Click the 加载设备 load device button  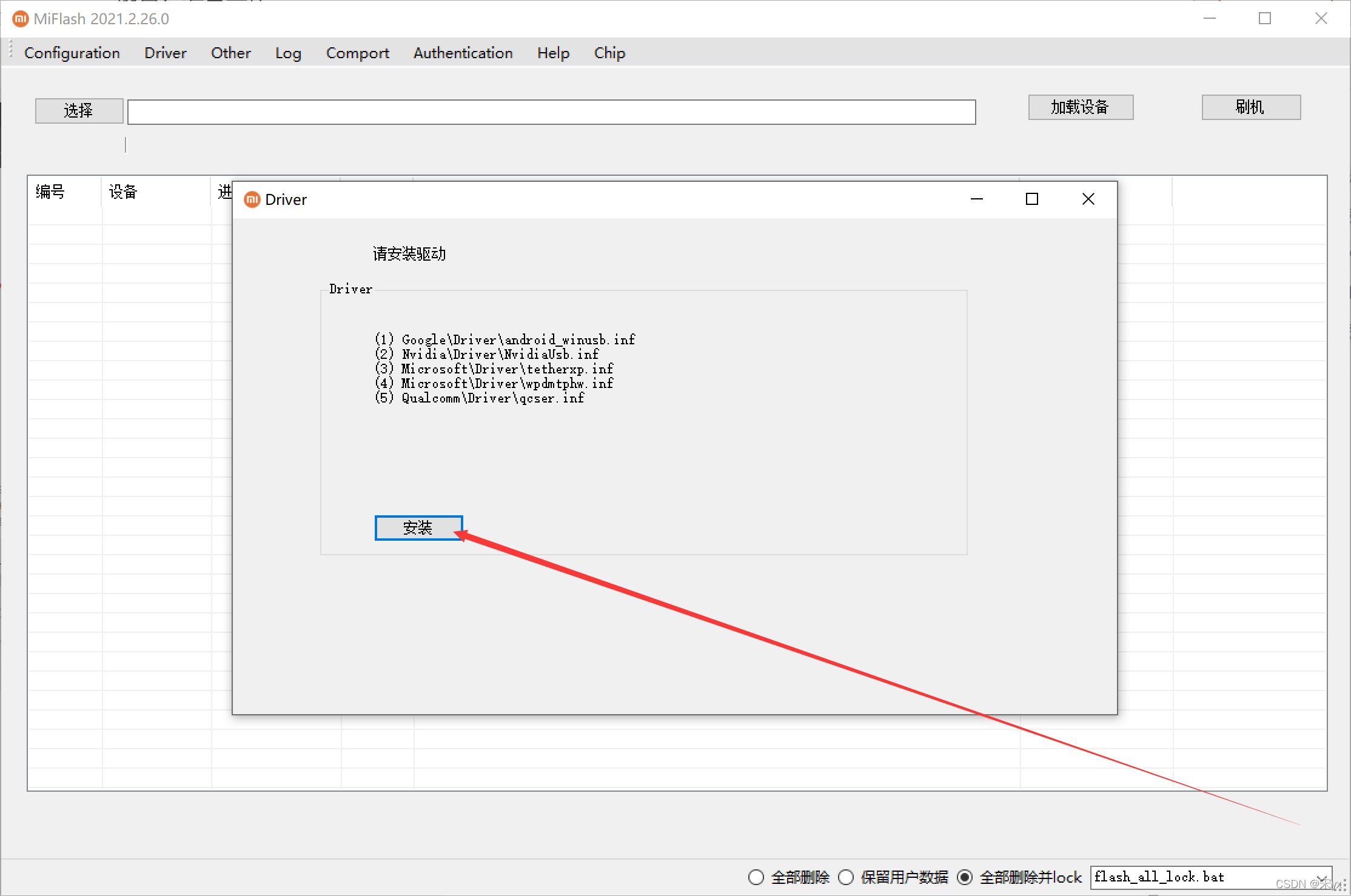pos(1081,107)
